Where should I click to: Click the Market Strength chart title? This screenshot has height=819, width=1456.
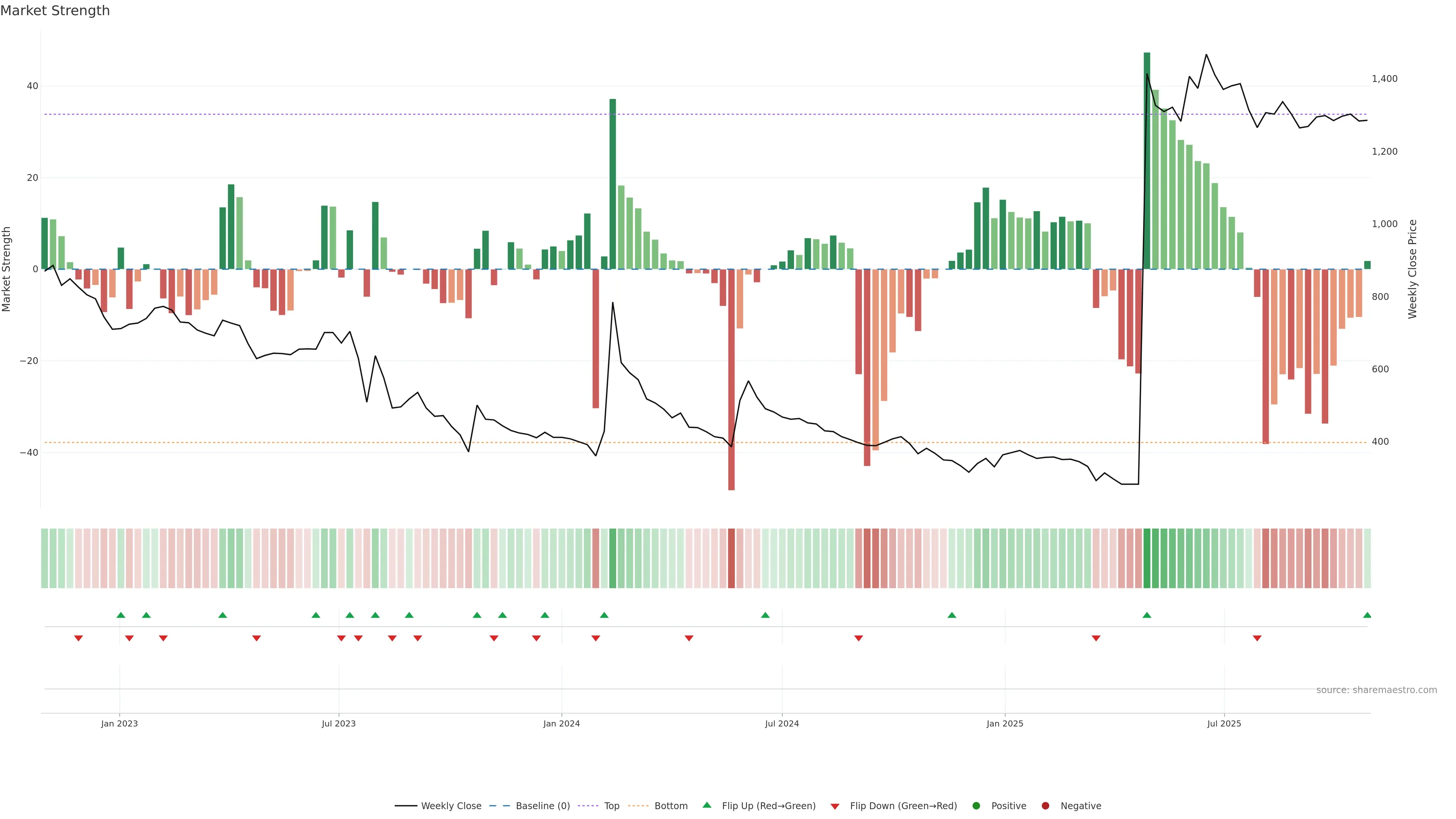click(x=55, y=11)
